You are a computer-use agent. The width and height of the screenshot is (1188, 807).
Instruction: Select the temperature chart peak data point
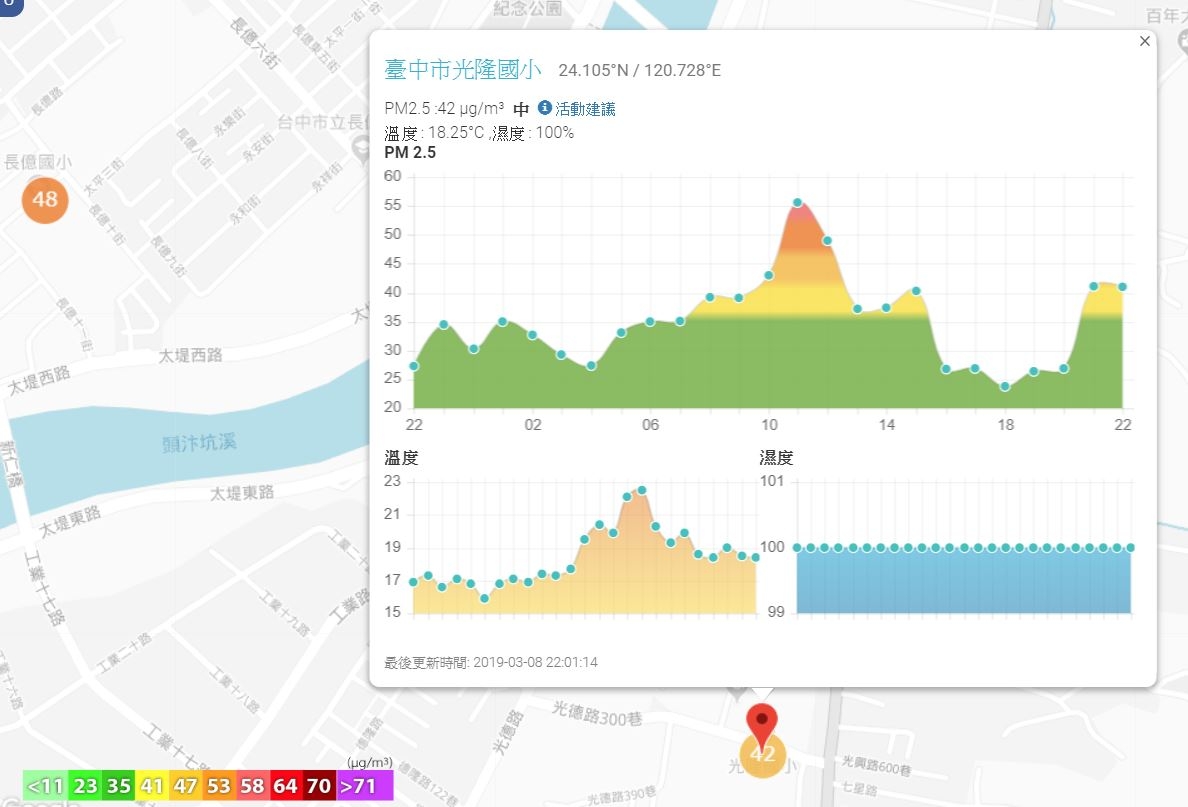coord(642,490)
